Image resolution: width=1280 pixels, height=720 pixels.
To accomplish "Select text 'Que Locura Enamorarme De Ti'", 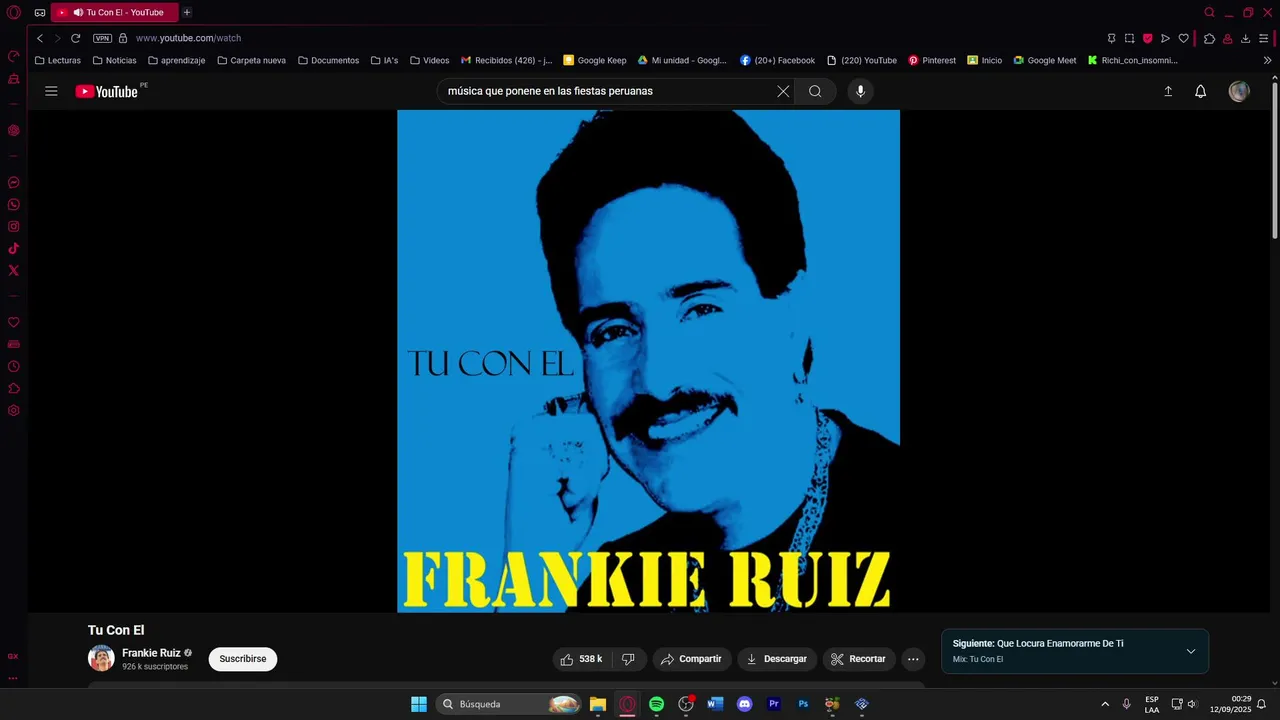I will click(1060, 644).
